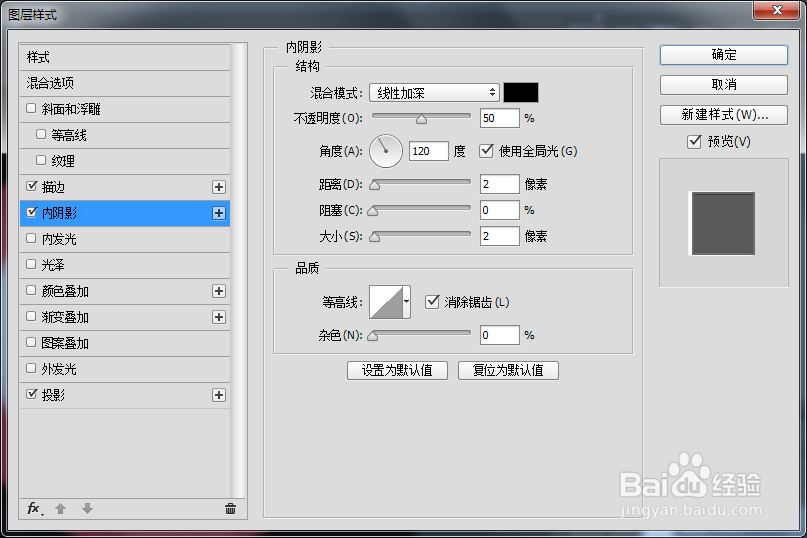Uncheck the 内阴影 checkbox
This screenshot has height=538, width=807.
[x=31, y=212]
